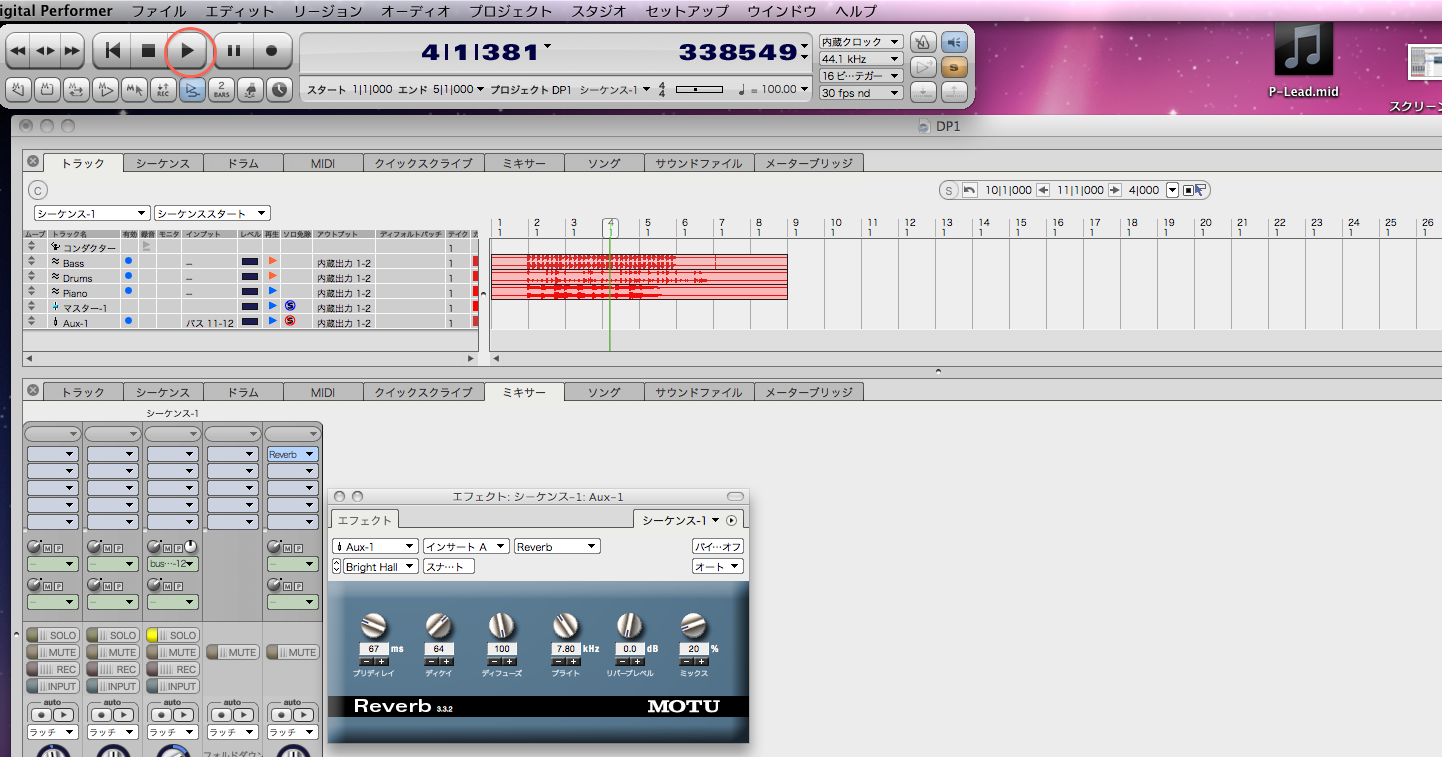This screenshot has height=757, width=1442.
Task: Toggle the Bass track's blue enable dot
Action: click(x=128, y=262)
